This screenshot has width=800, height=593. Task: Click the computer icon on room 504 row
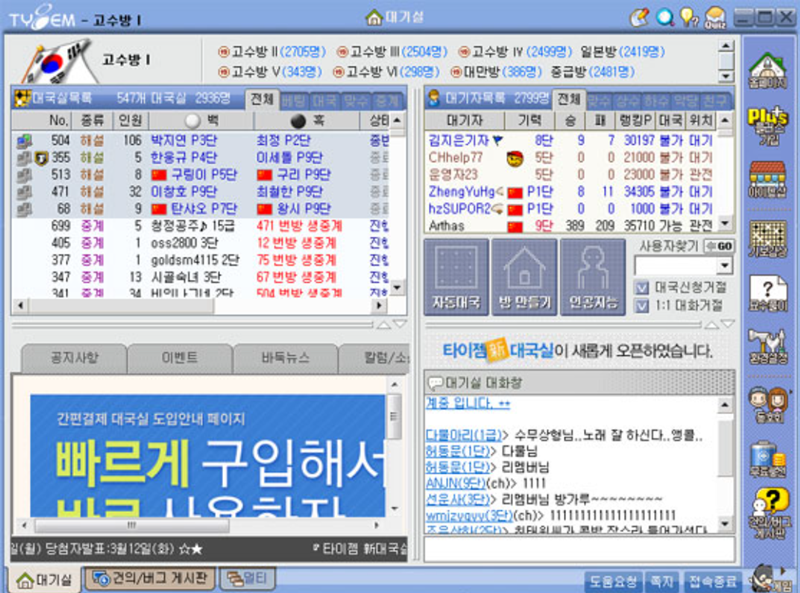pos(24,140)
